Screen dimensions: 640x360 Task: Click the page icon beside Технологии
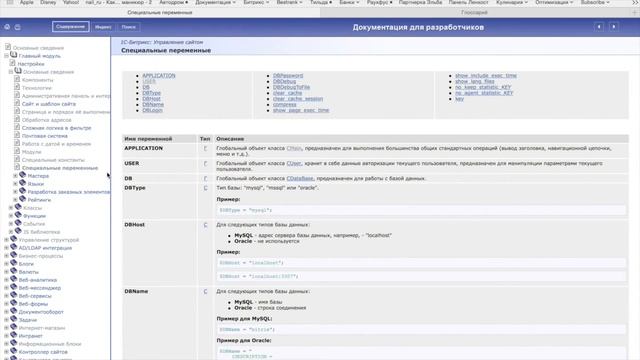coord(17,87)
